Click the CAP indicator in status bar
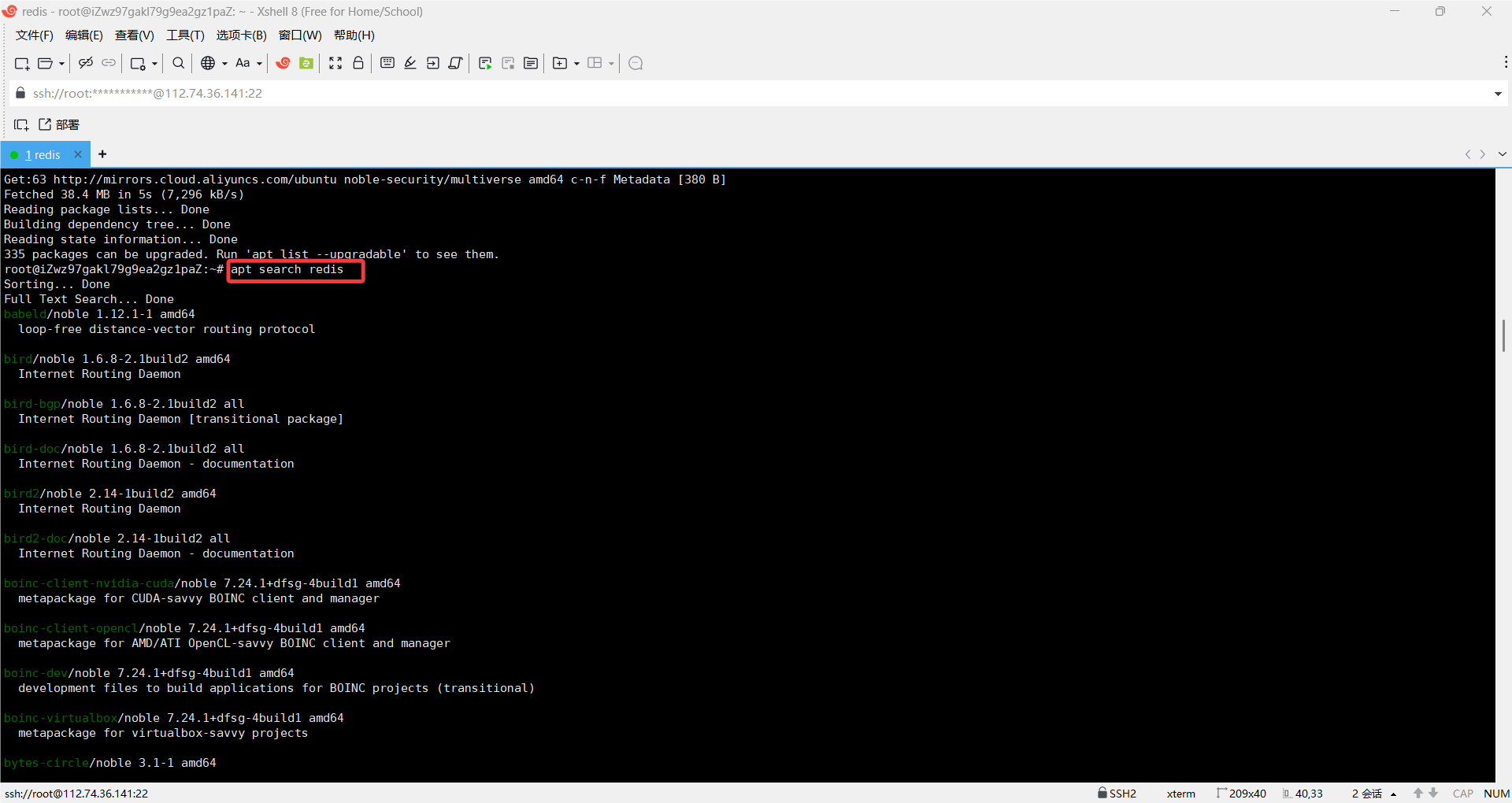The image size is (1512, 803). click(1463, 794)
